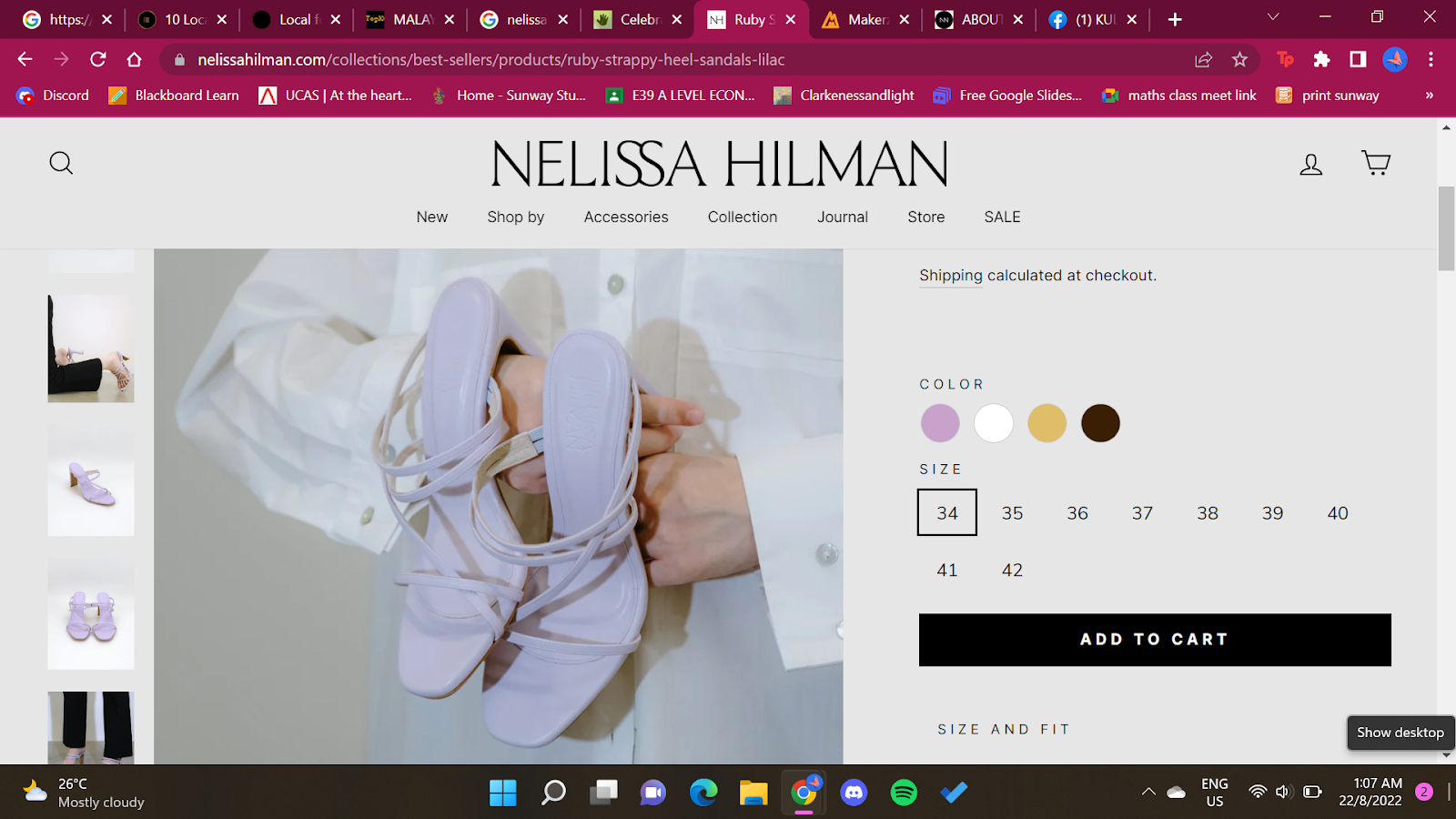Open the weather widget showing 26°C
The image size is (1456, 819).
[84, 793]
